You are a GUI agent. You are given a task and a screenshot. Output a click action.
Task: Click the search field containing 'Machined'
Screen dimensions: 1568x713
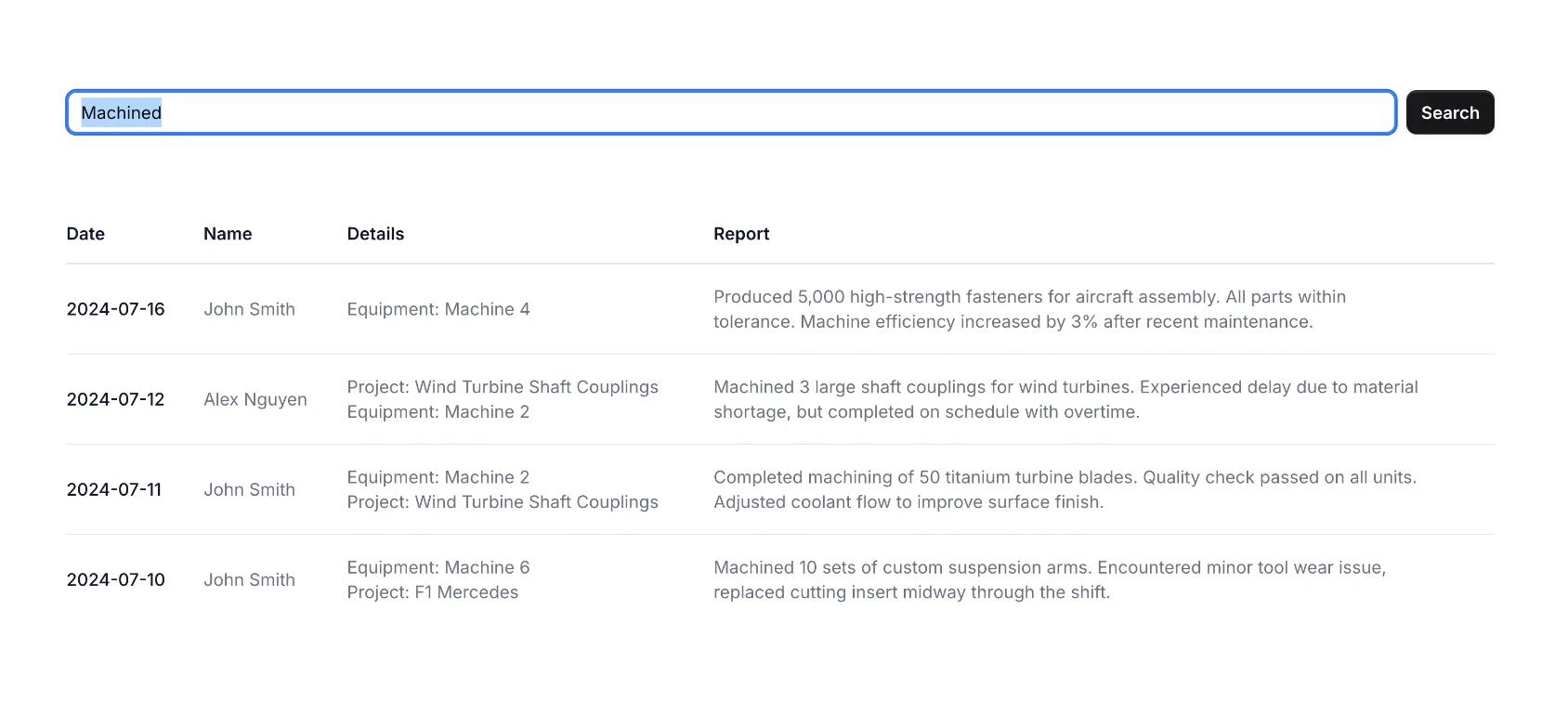(x=730, y=112)
